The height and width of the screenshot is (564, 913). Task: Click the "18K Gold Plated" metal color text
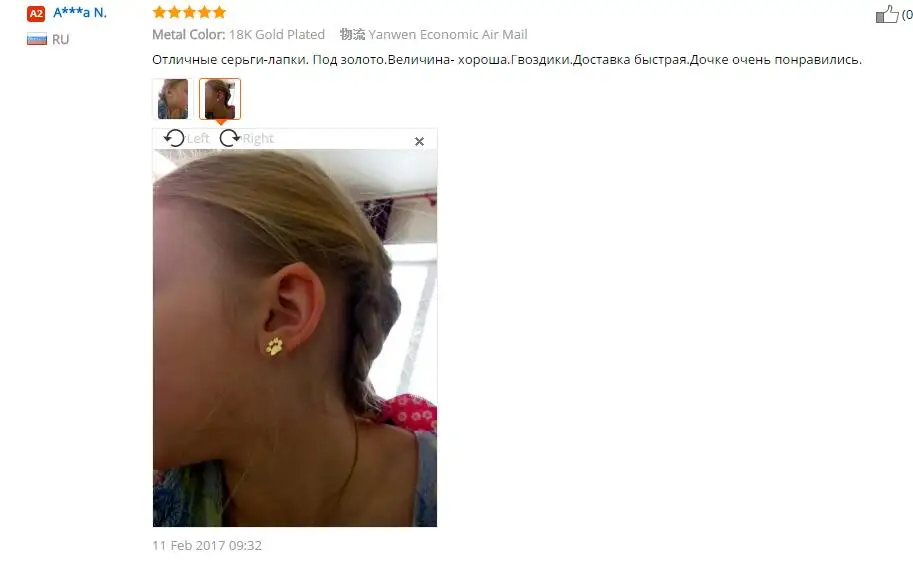[277, 34]
